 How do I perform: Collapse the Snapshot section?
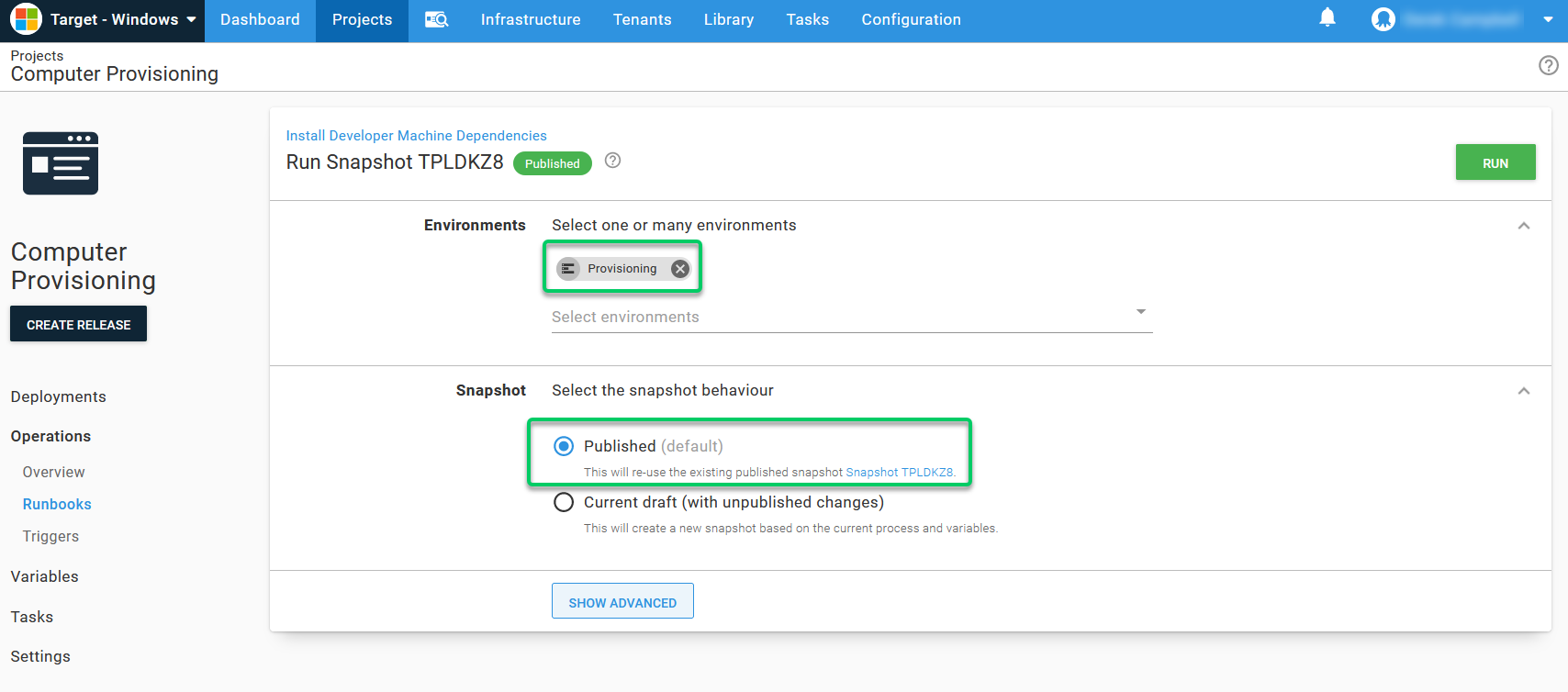pos(1523,391)
